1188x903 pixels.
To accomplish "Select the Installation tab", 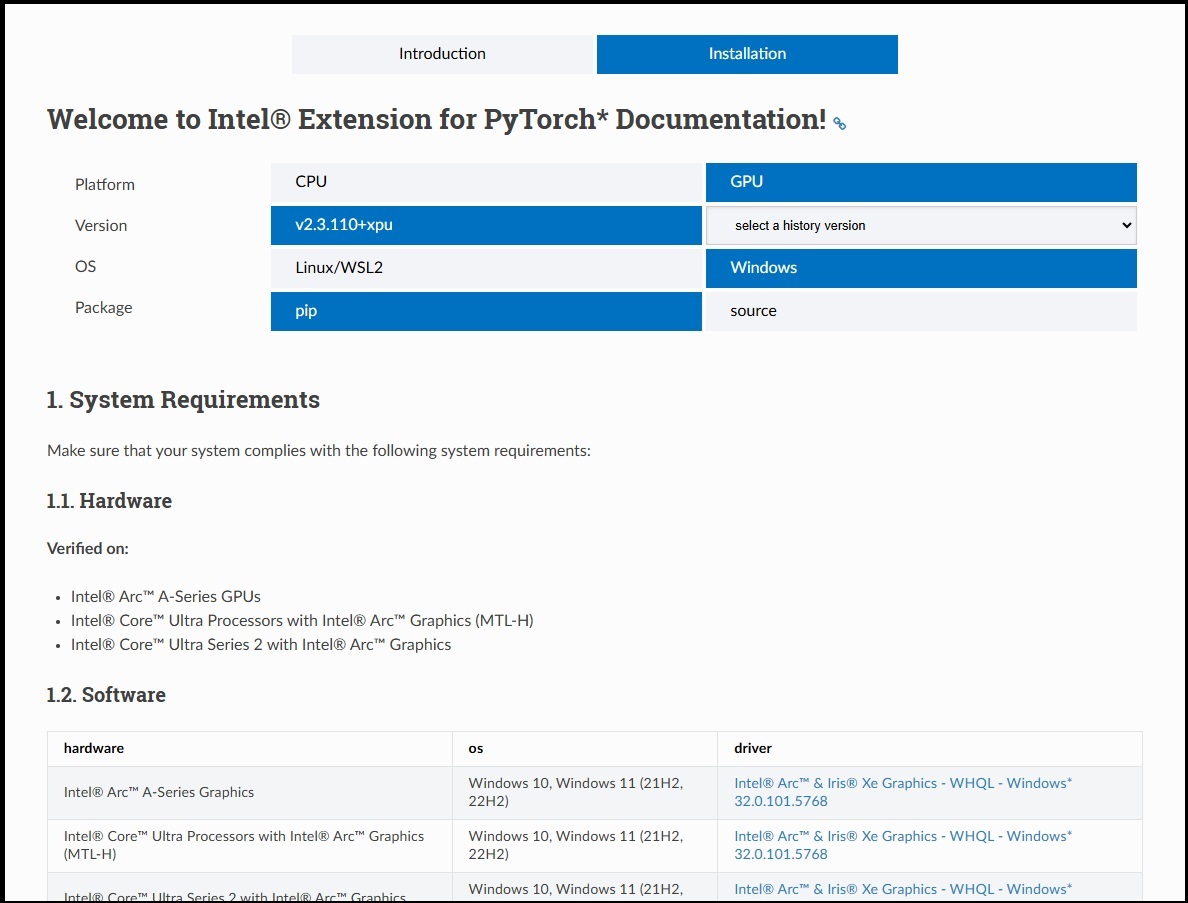I will point(746,54).
